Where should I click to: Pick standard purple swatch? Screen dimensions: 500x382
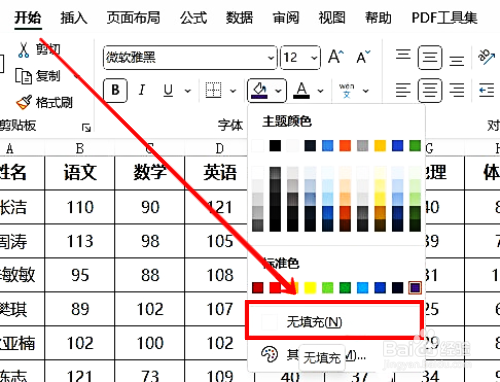[415, 288]
